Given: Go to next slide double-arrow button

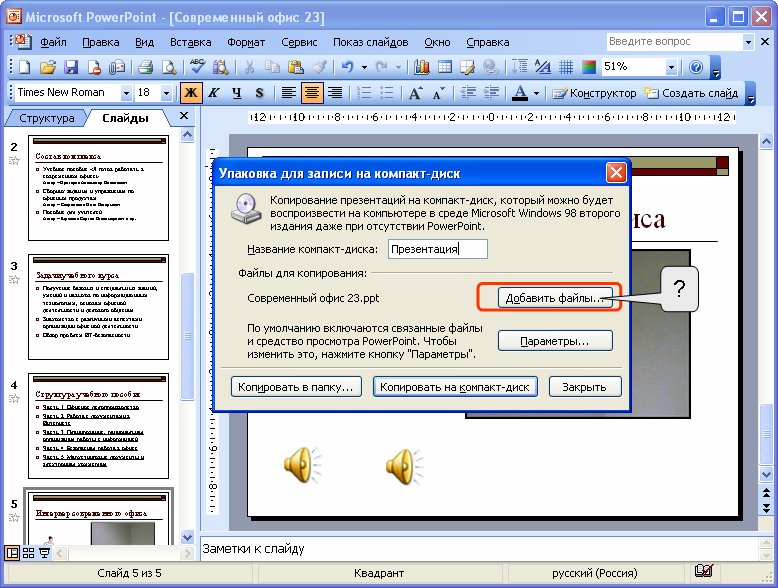Looking at the screenshot, I should [766, 508].
